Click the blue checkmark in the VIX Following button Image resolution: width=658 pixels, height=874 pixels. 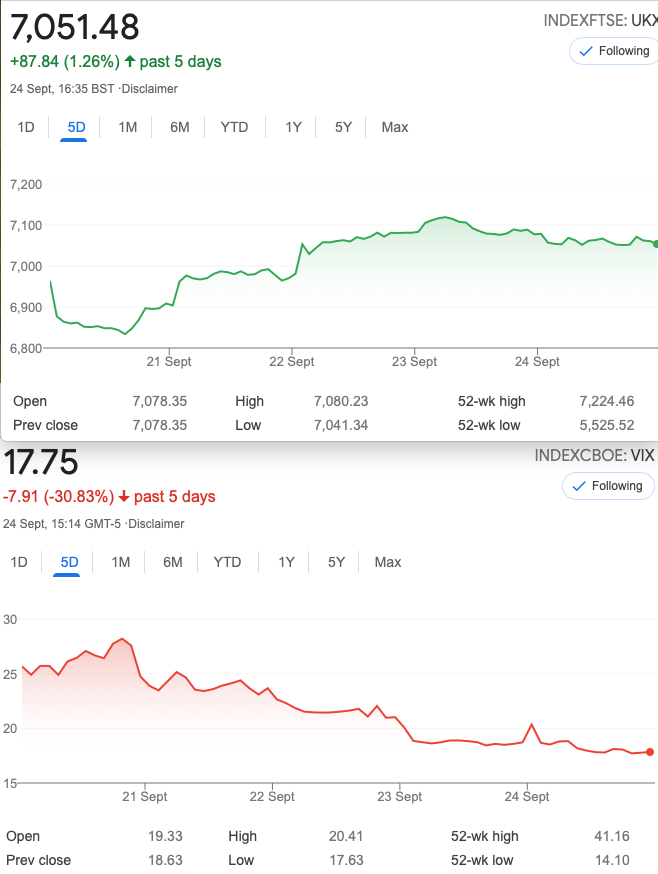(579, 486)
